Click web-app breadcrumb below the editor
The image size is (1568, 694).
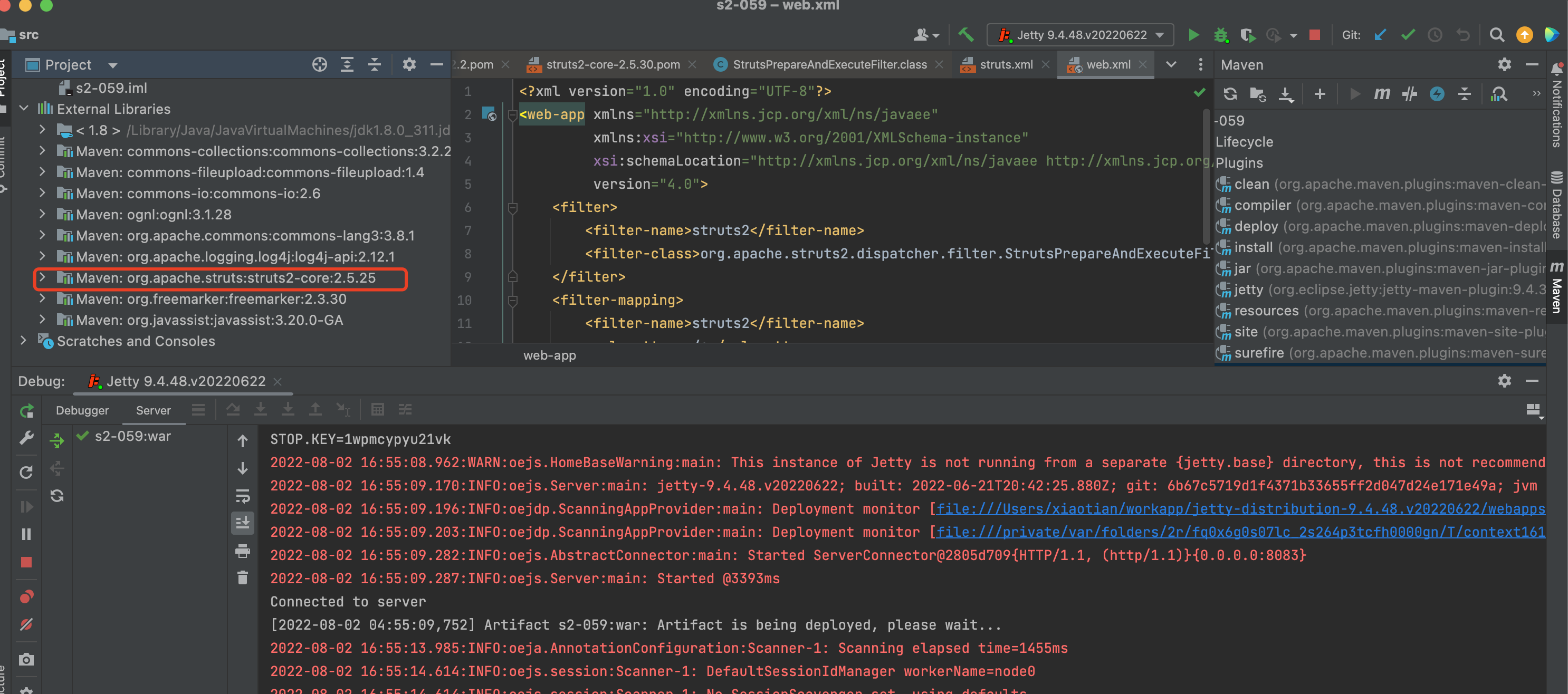coord(549,355)
